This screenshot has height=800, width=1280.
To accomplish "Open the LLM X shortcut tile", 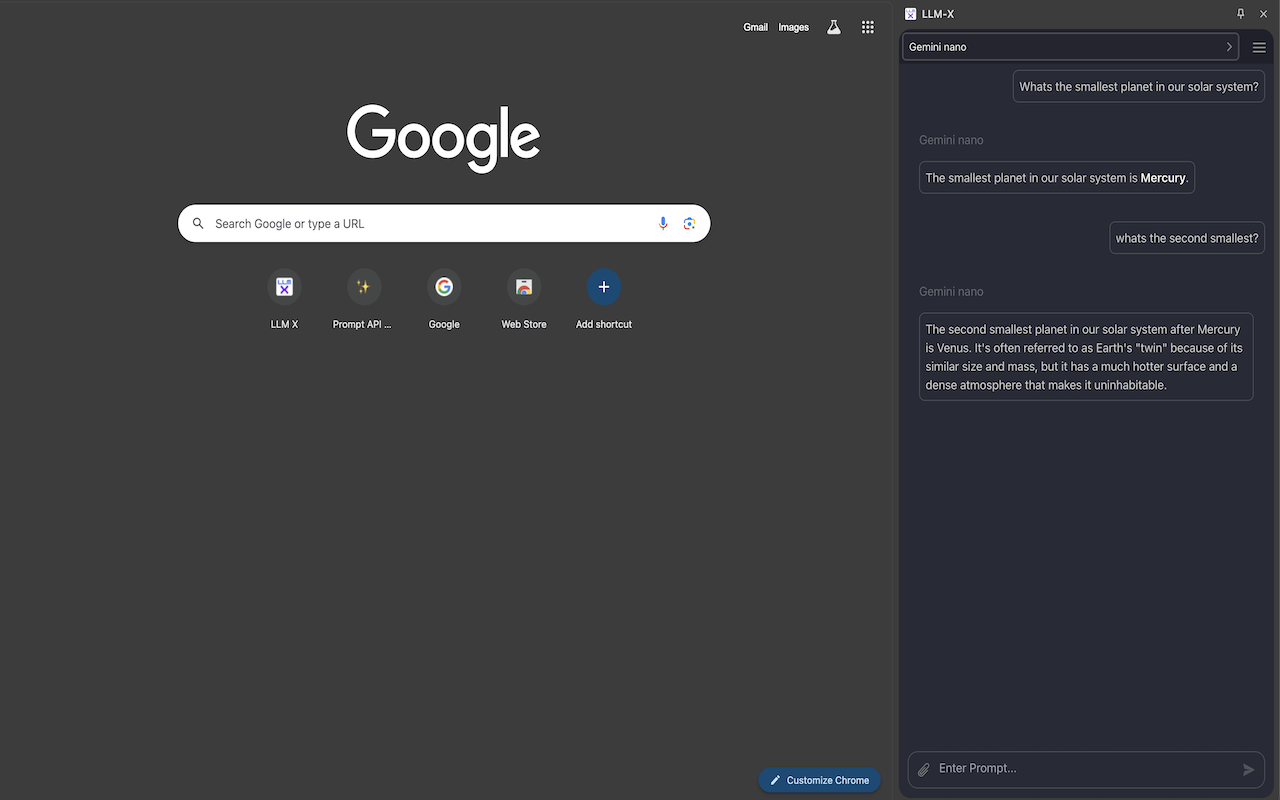I will pos(284,299).
